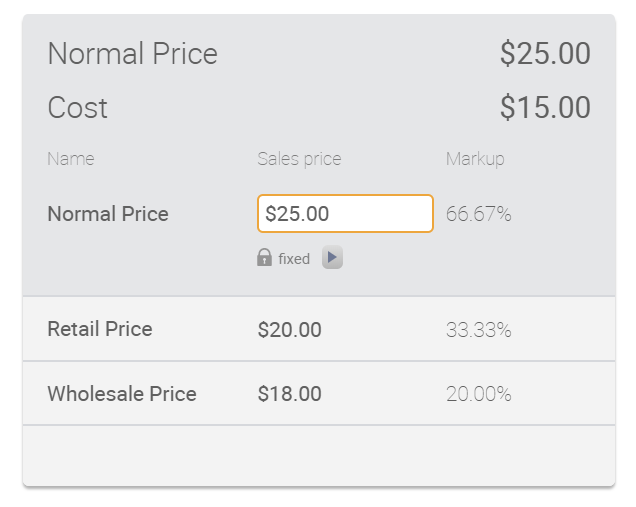The image size is (636, 507).
Task: Click the fixed label under sales price
Action: pos(294,258)
